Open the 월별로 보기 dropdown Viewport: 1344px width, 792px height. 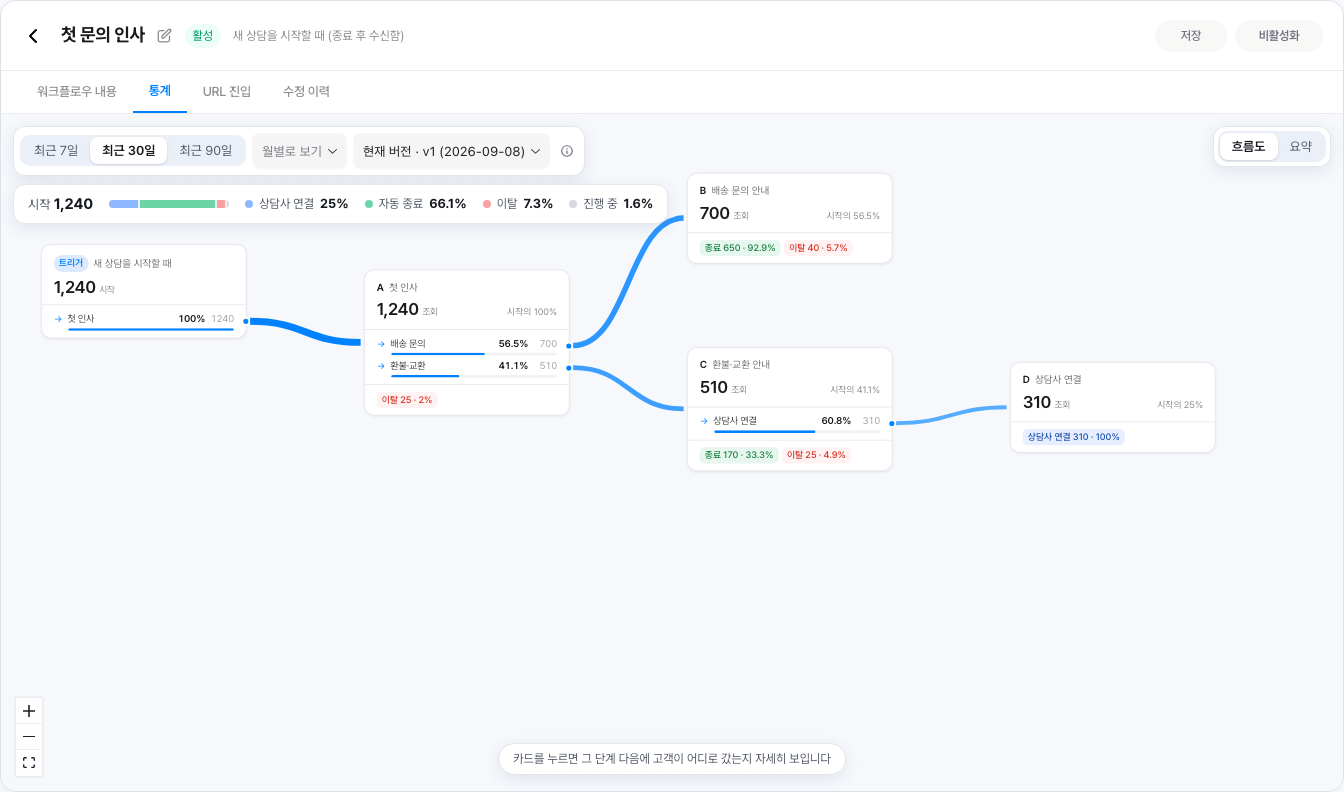[x=299, y=151]
